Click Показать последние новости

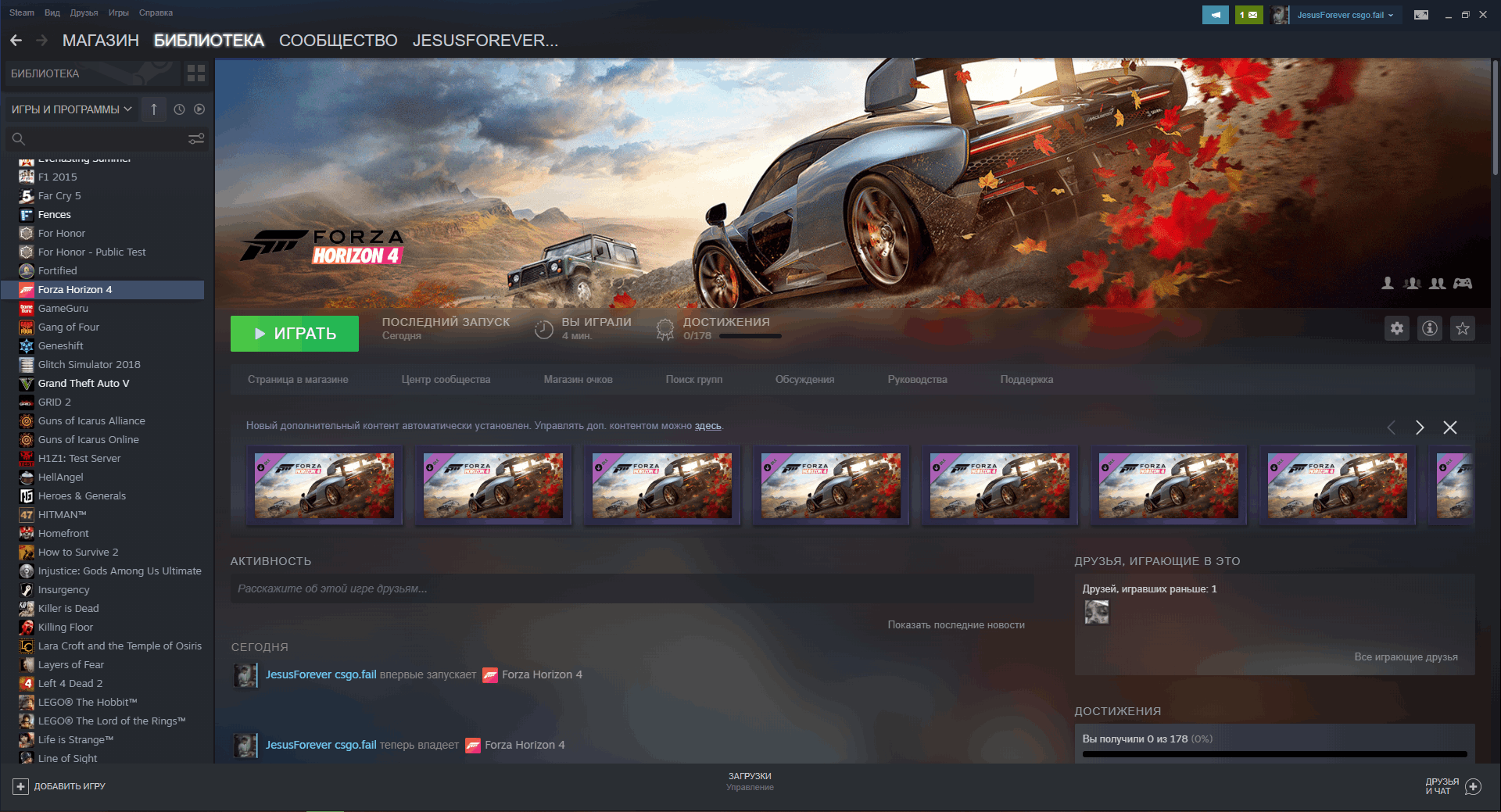(x=956, y=625)
